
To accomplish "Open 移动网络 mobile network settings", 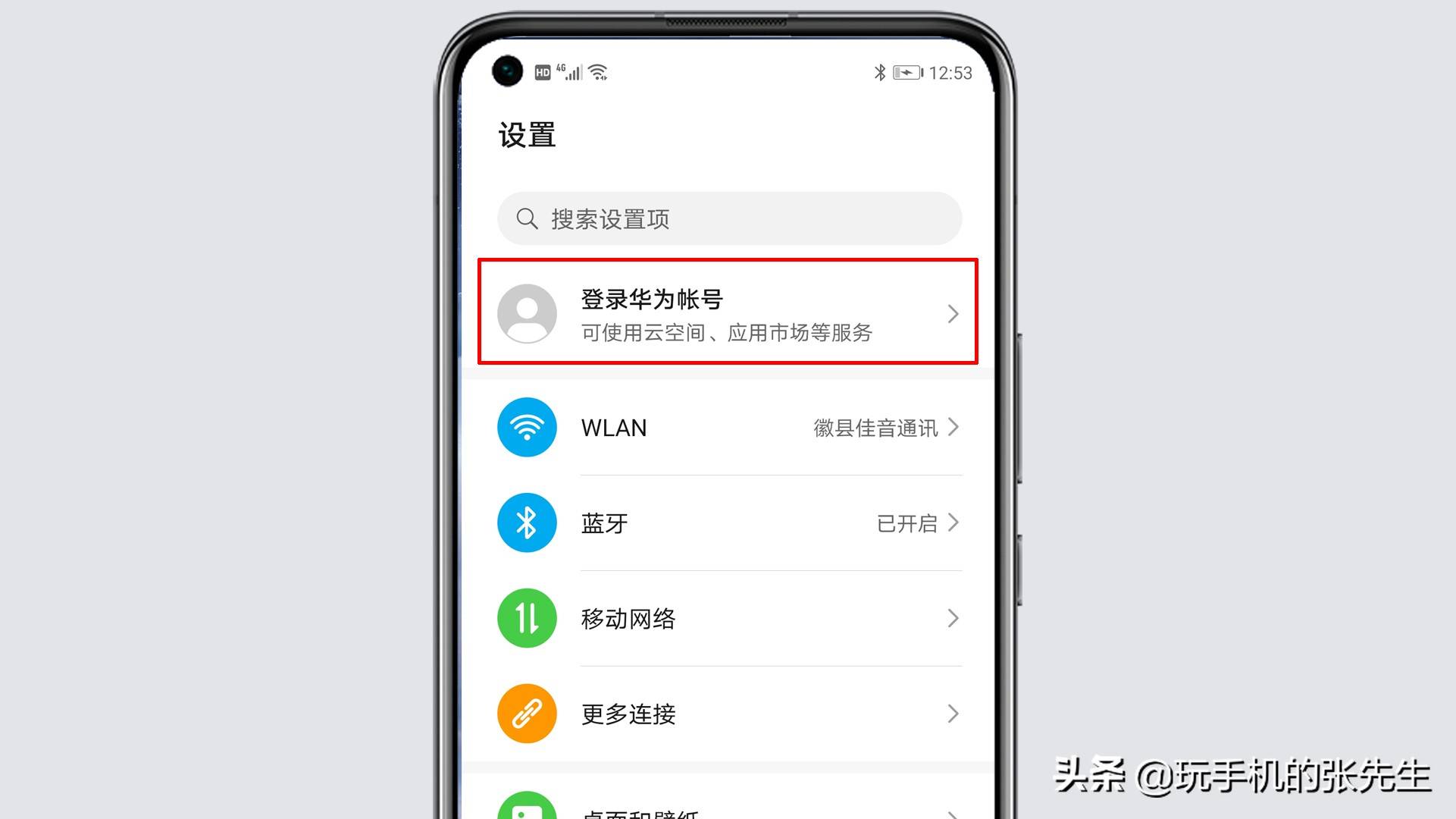I will pos(727,618).
